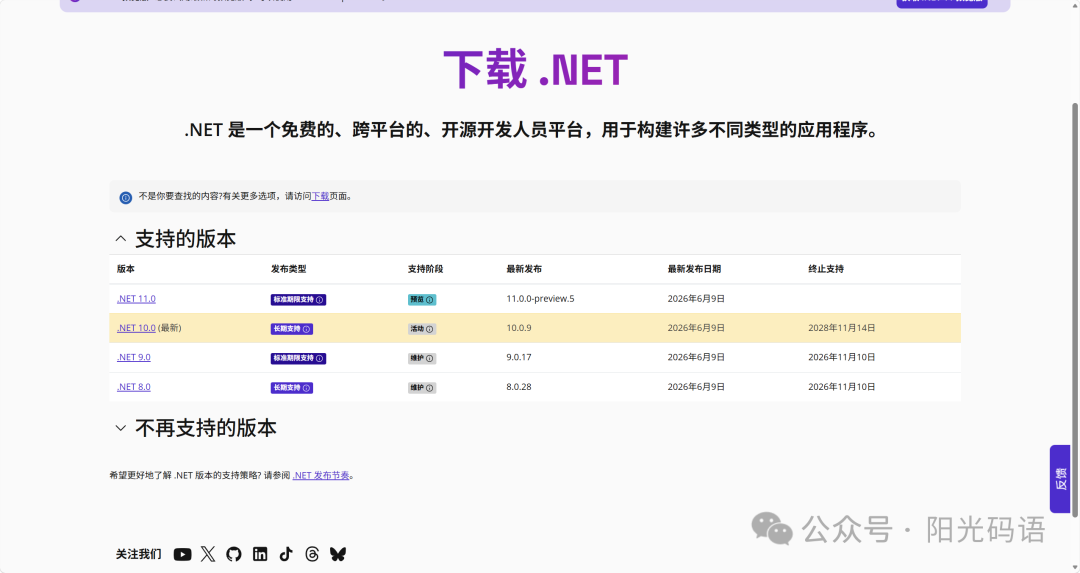This screenshot has width=1080, height=573.
Task: Click info icon on .NET 9.0 maintenance phase badge
Action: [430, 359]
